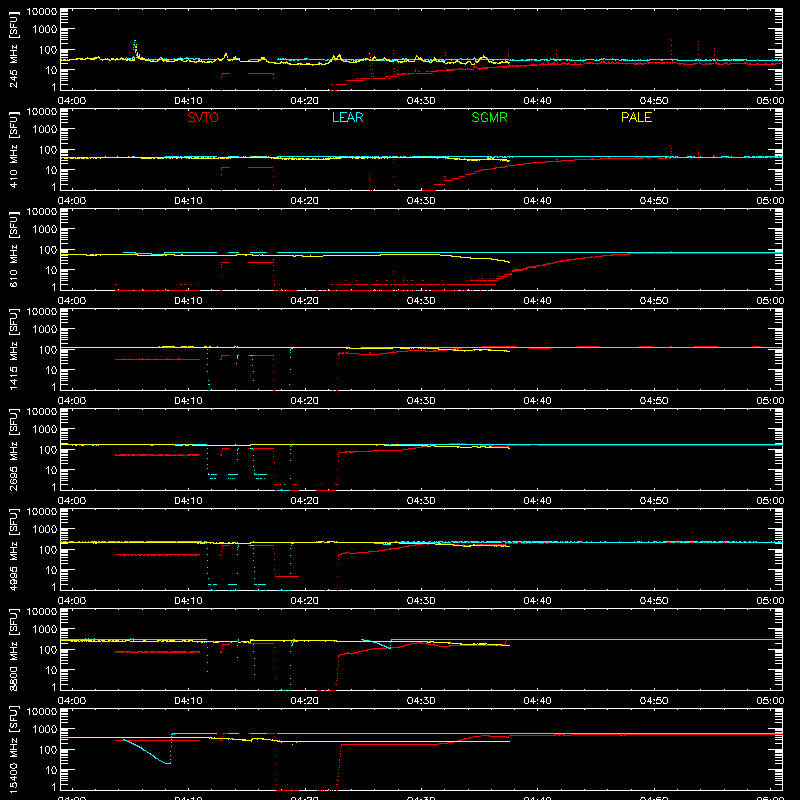Image resolution: width=800 pixels, height=800 pixels.
Task: Select the 2695 MHz [SFU] axis label
Action: click(14, 449)
